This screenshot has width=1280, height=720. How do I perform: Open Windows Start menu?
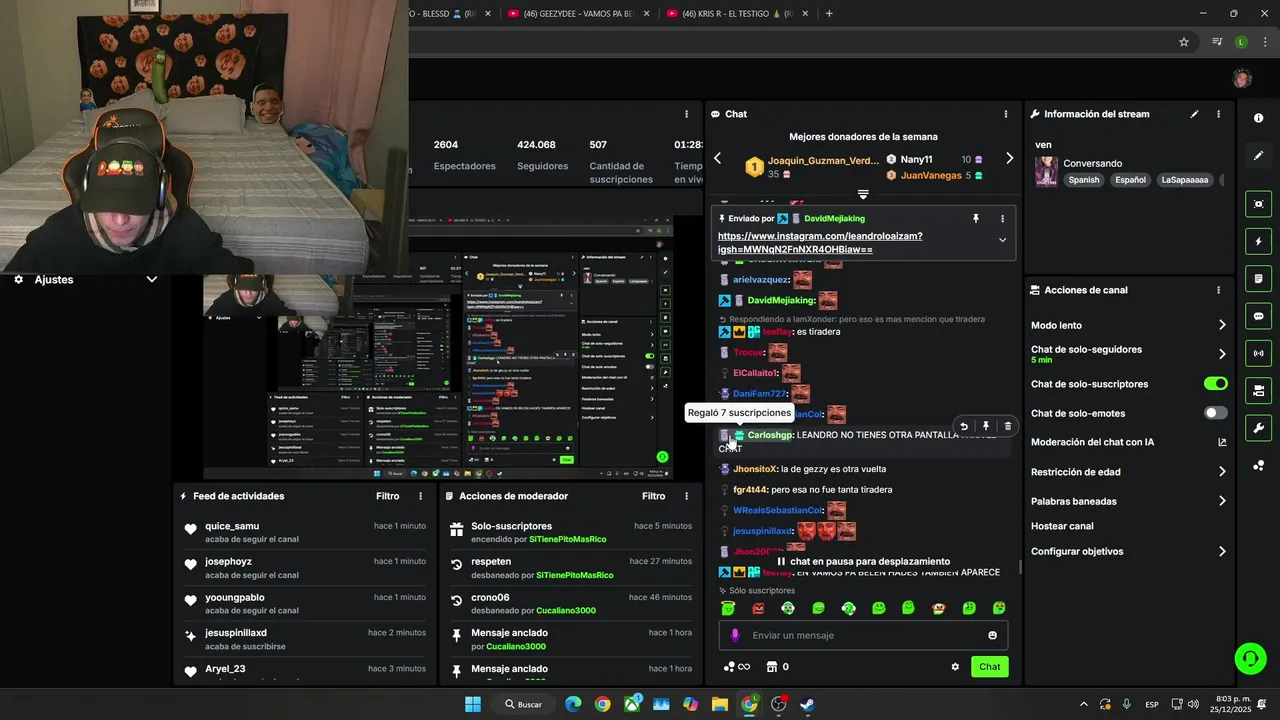point(473,704)
